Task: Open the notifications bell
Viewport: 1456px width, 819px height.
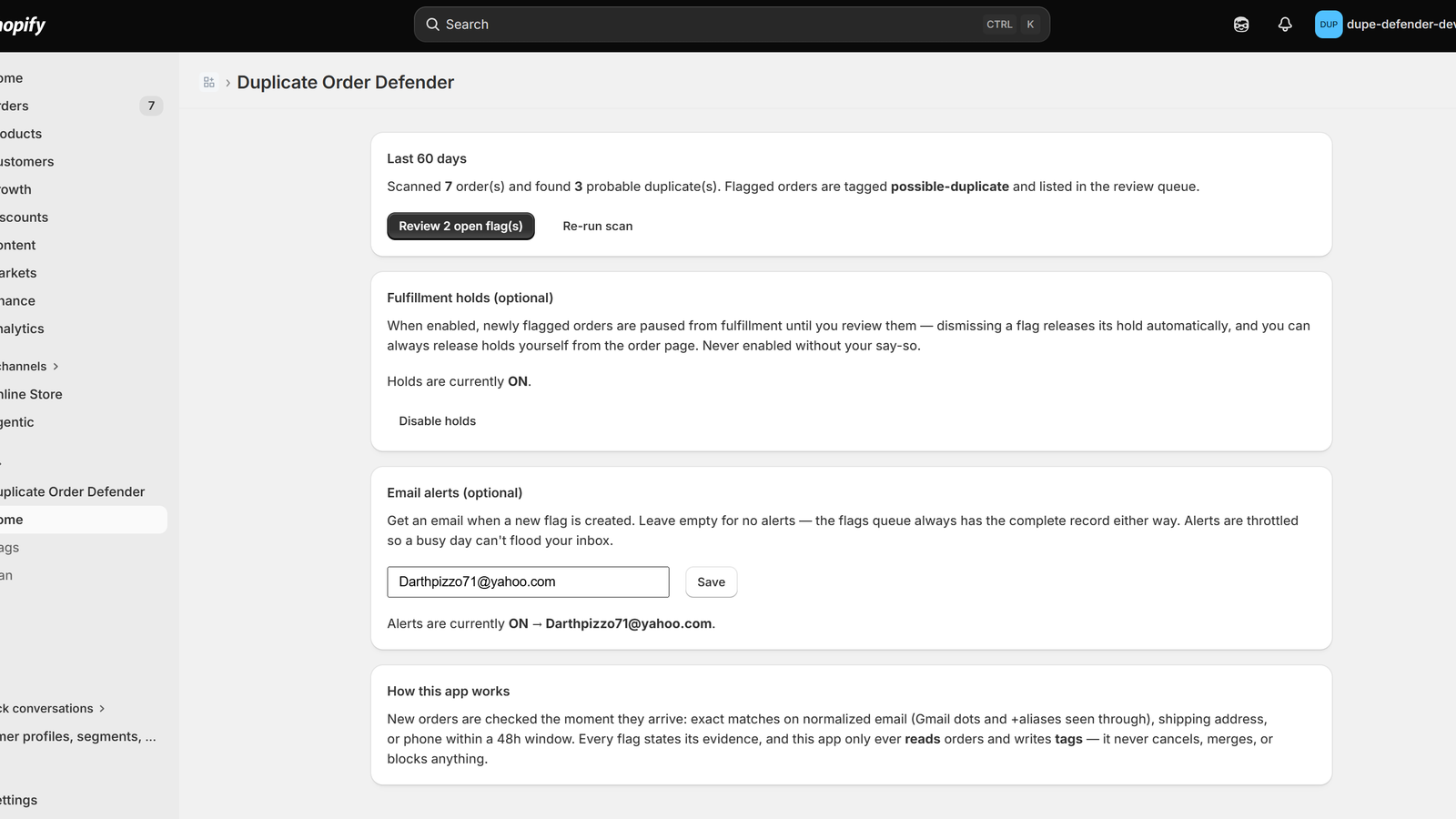Action: point(1285,25)
